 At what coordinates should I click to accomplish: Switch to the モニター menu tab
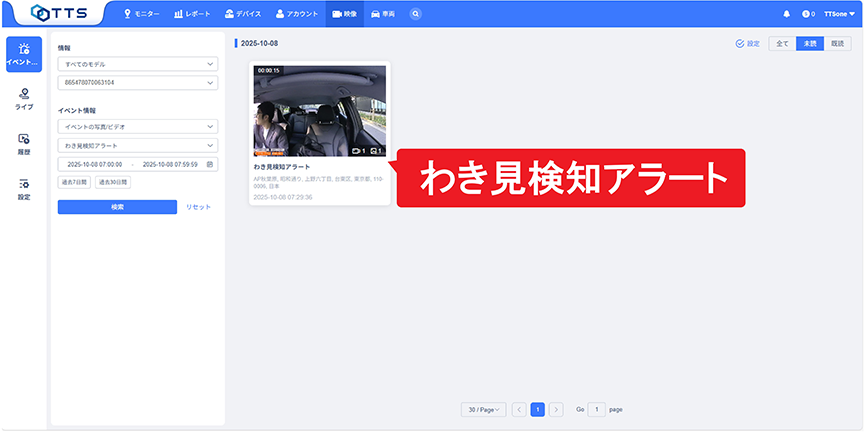click(x=141, y=14)
